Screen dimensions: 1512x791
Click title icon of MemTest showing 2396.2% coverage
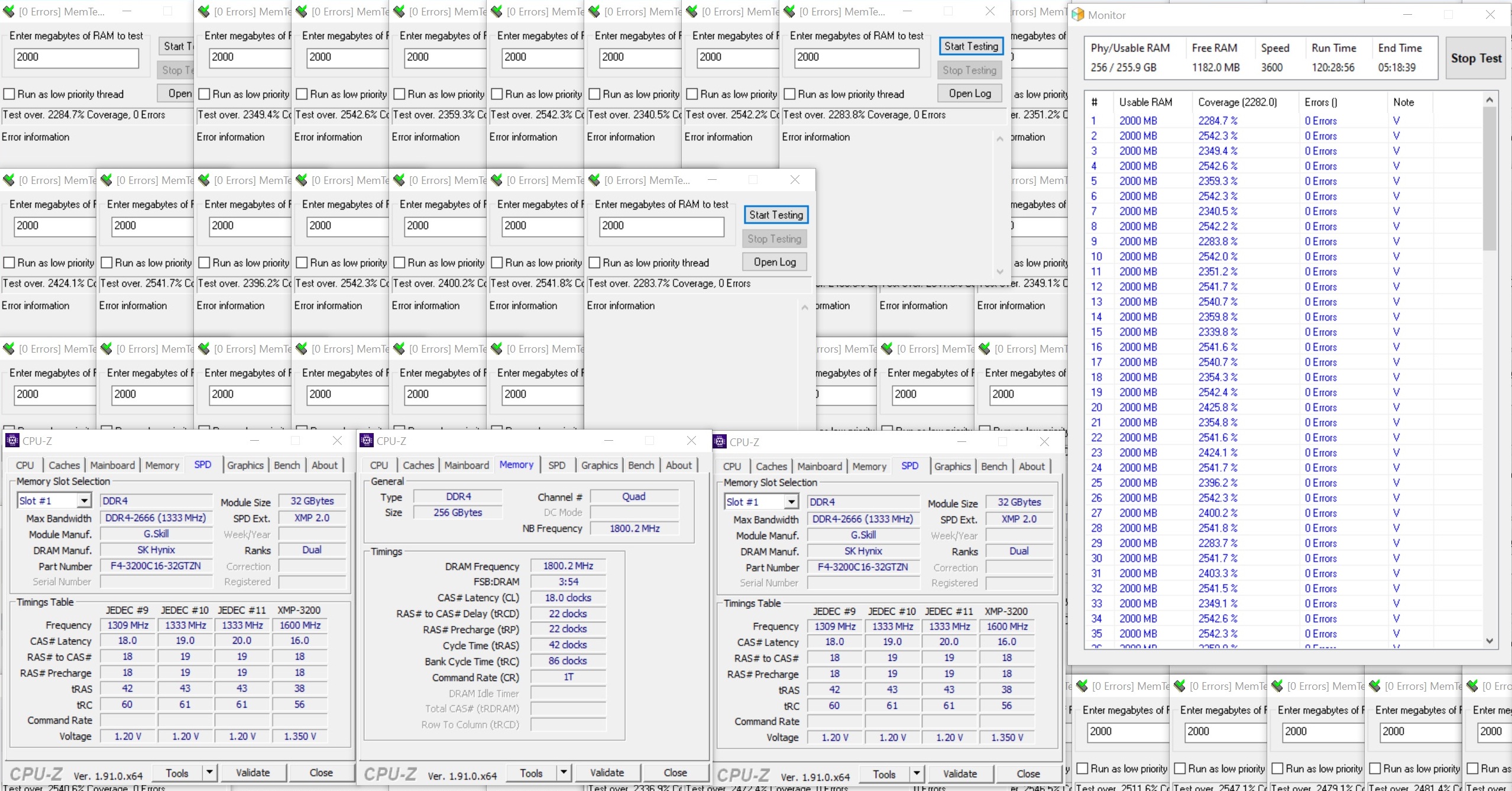[204, 180]
